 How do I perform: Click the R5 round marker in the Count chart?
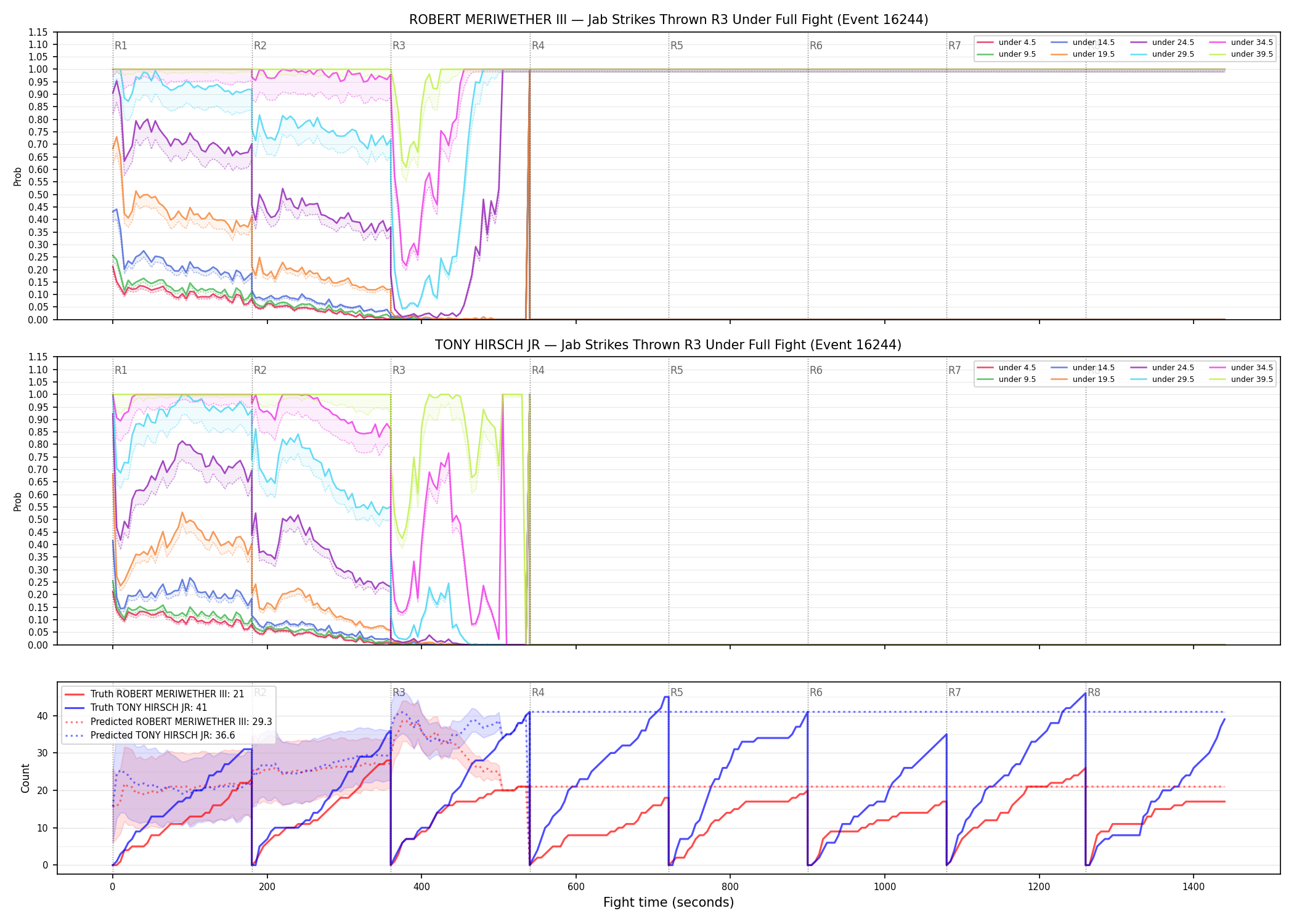click(x=677, y=692)
